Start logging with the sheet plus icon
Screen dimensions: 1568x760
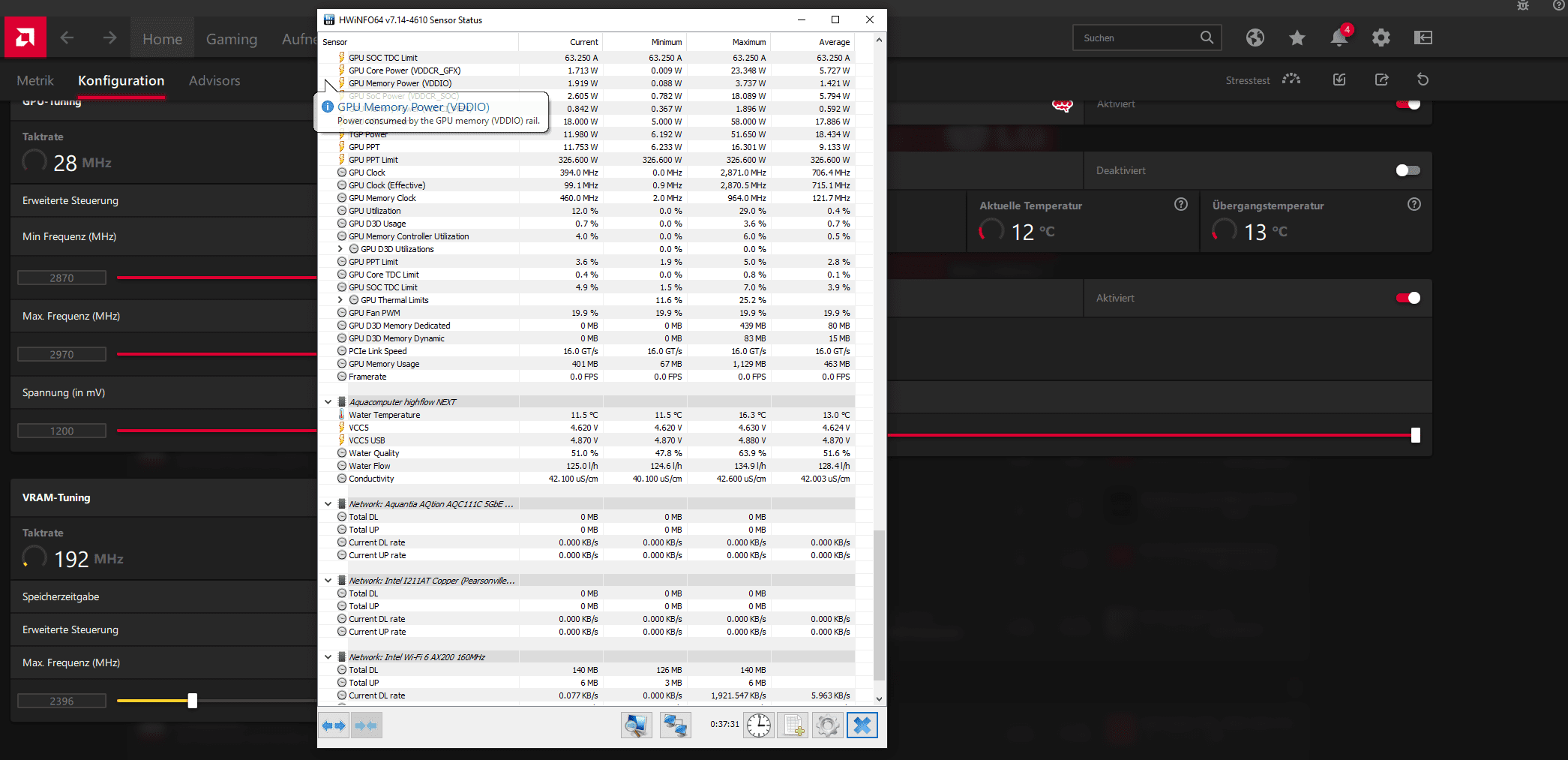click(x=793, y=725)
